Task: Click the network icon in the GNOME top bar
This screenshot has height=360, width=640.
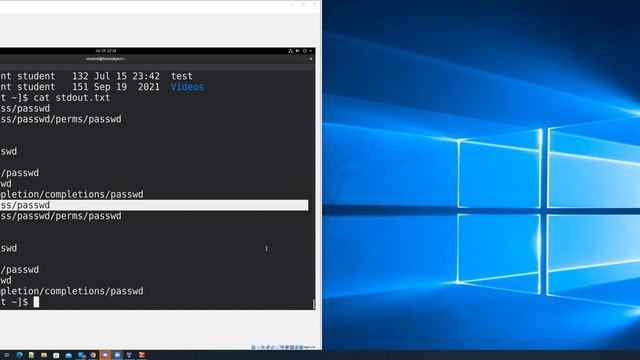Action: pyautogui.click(x=291, y=51)
